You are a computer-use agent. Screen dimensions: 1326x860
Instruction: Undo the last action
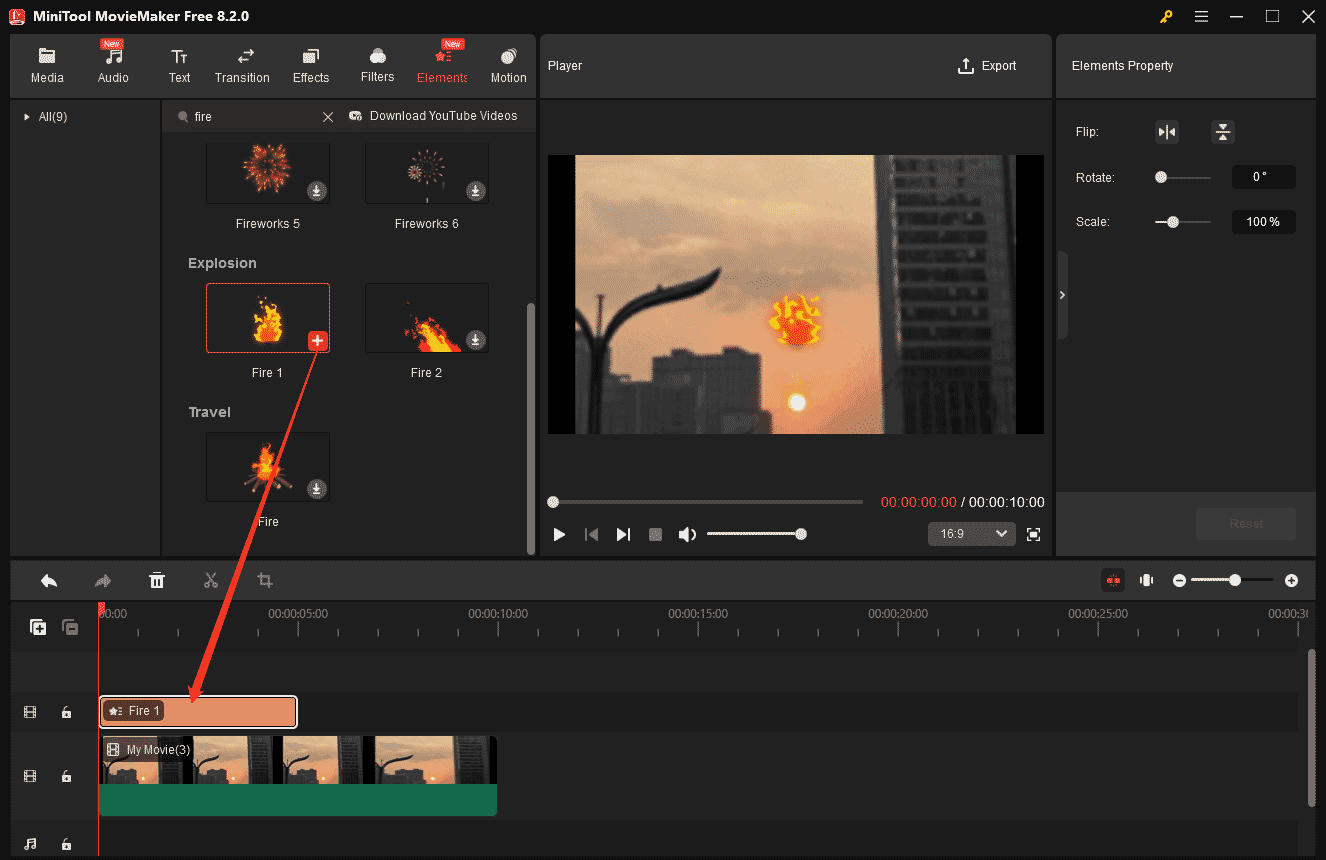(x=48, y=580)
